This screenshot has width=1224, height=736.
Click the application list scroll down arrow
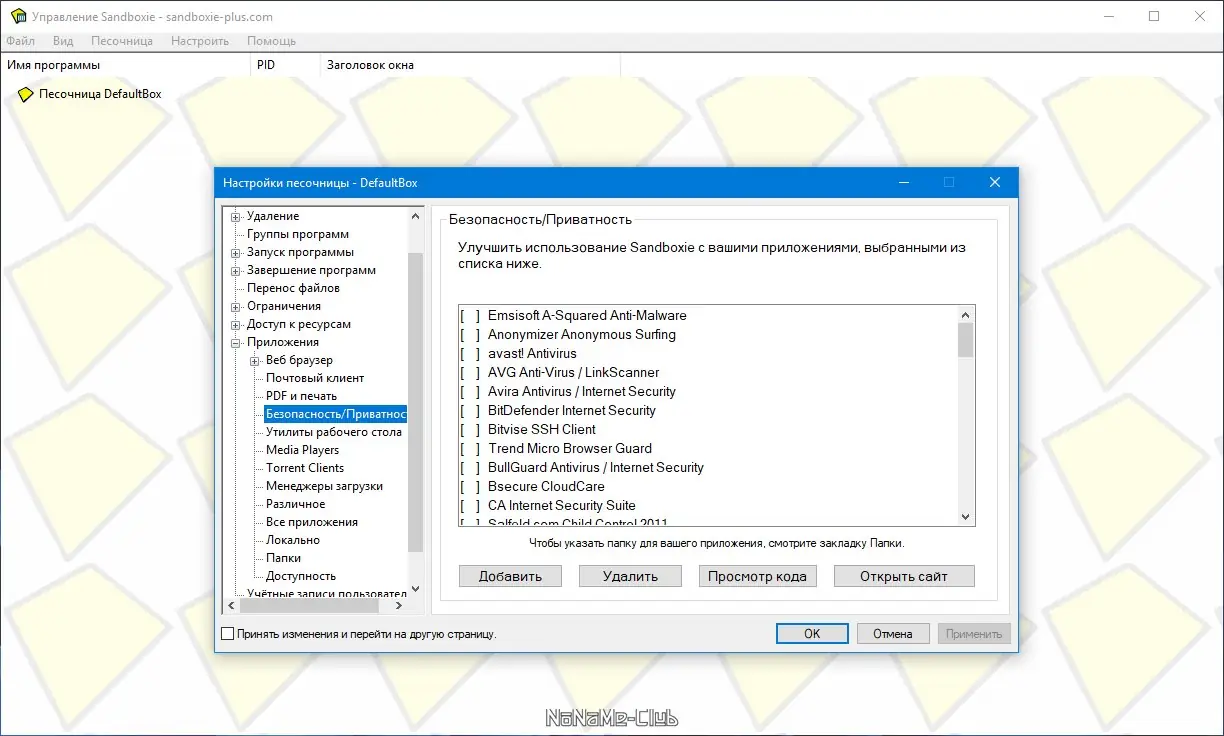point(965,517)
